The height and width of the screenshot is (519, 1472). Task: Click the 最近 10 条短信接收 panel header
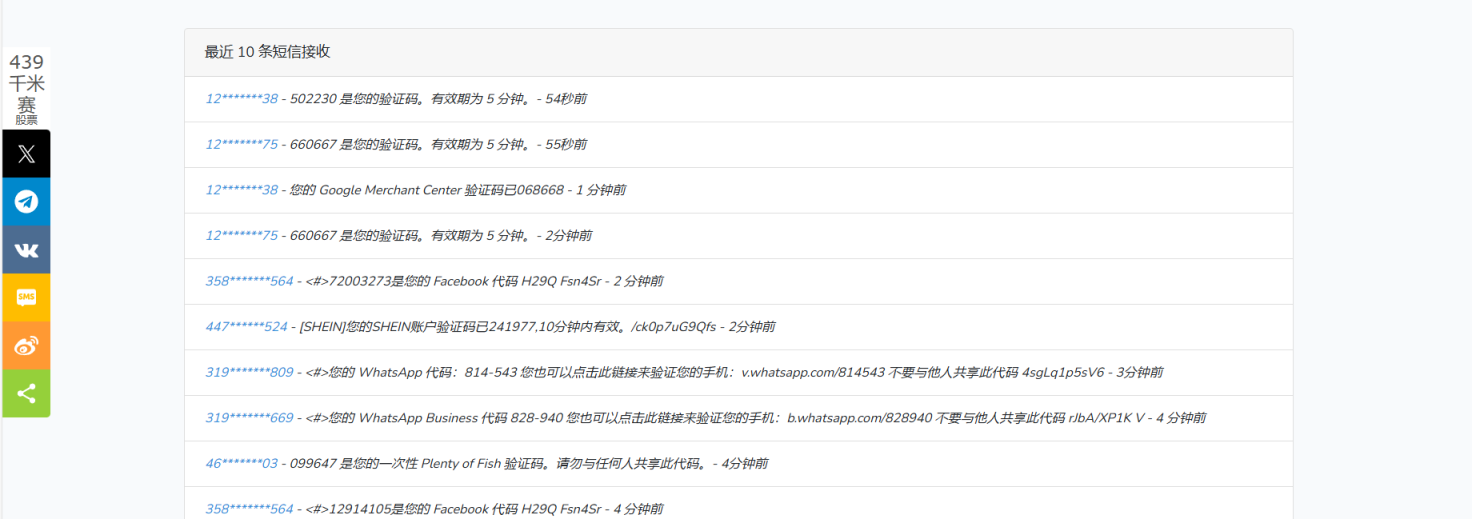267,52
